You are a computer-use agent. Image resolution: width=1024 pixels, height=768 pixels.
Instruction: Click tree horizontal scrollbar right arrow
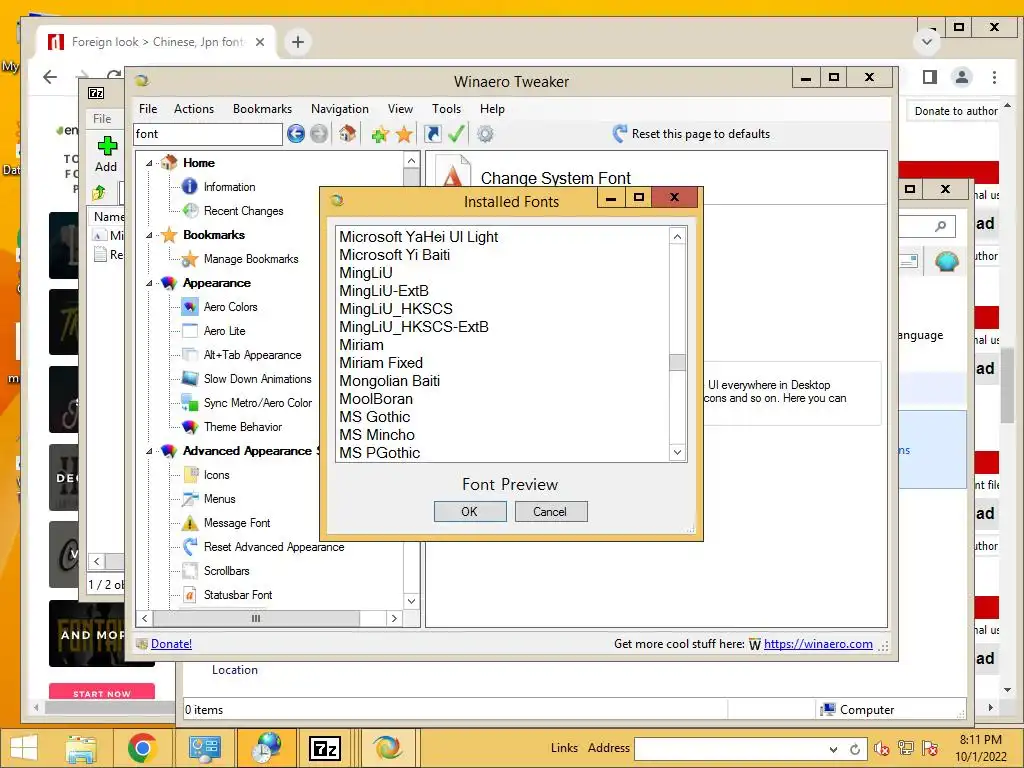point(394,618)
